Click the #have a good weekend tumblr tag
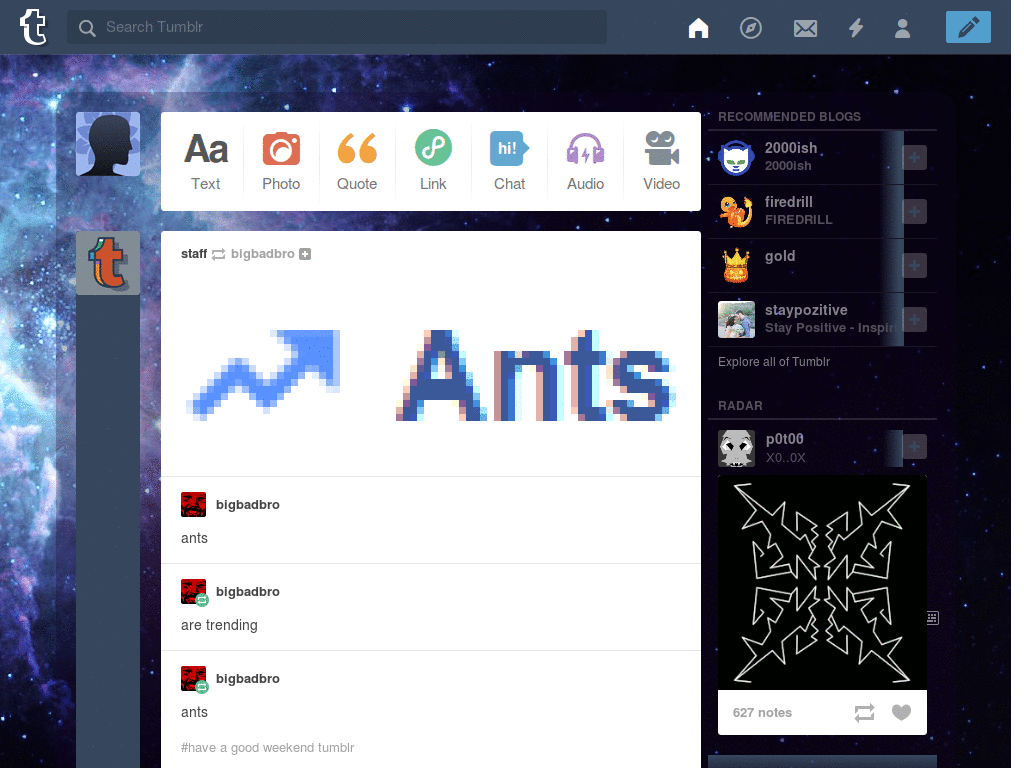Viewport: 1024px width, 768px height. [267, 747]
